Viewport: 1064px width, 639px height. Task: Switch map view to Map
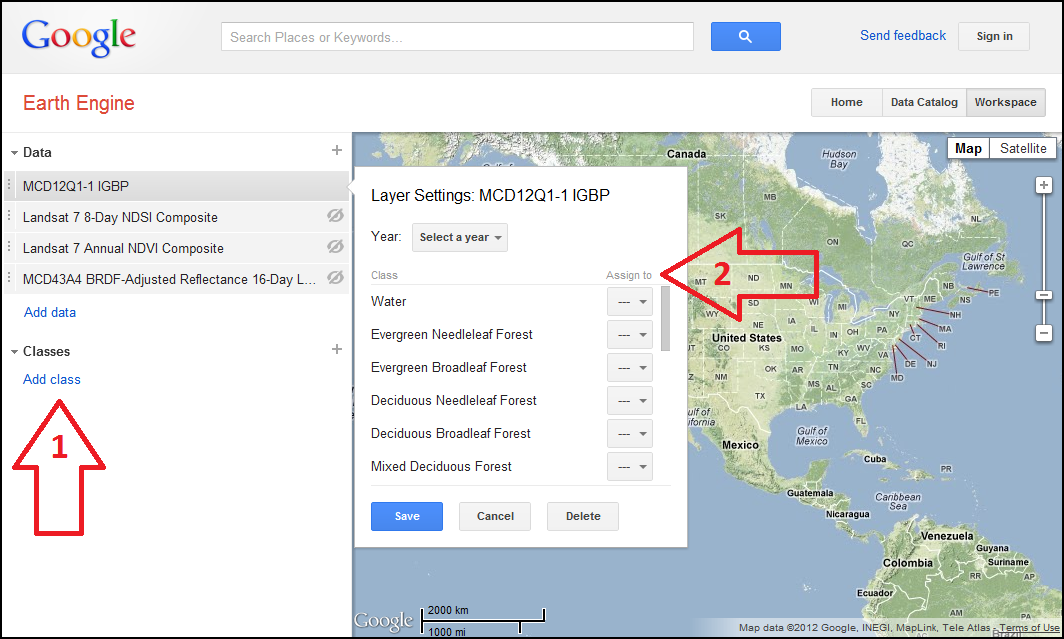(x=968, y=149)
